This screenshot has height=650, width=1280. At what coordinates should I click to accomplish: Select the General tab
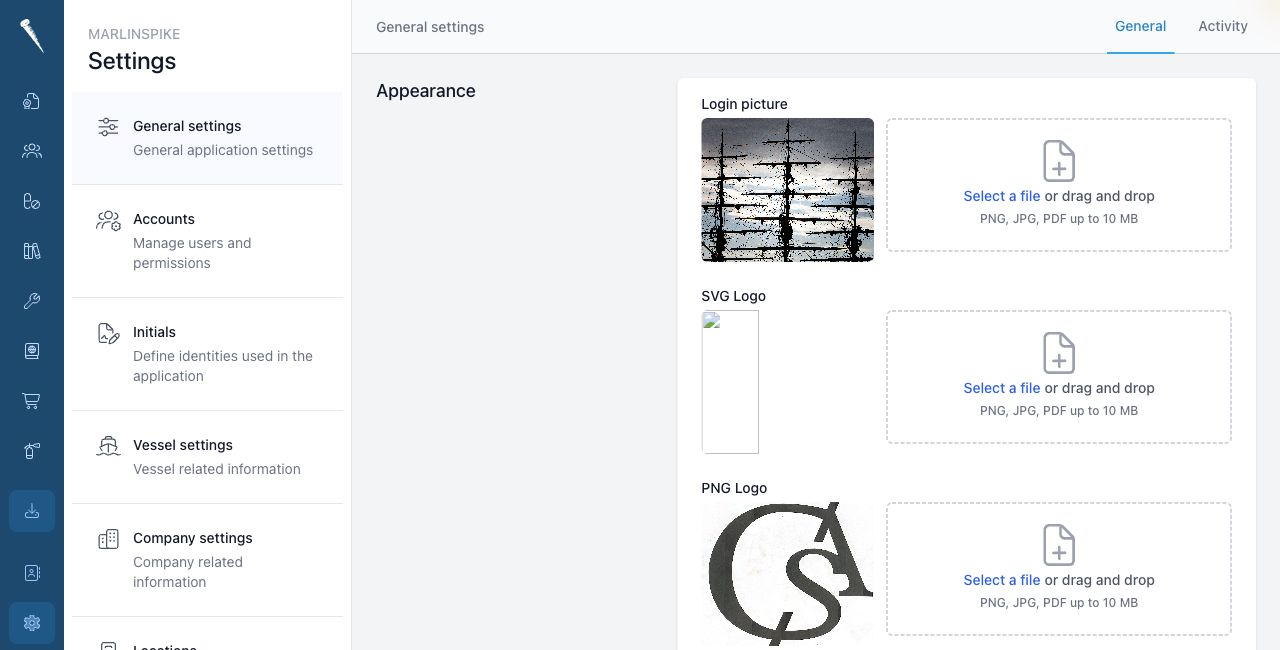click(x=1141, y=27)
